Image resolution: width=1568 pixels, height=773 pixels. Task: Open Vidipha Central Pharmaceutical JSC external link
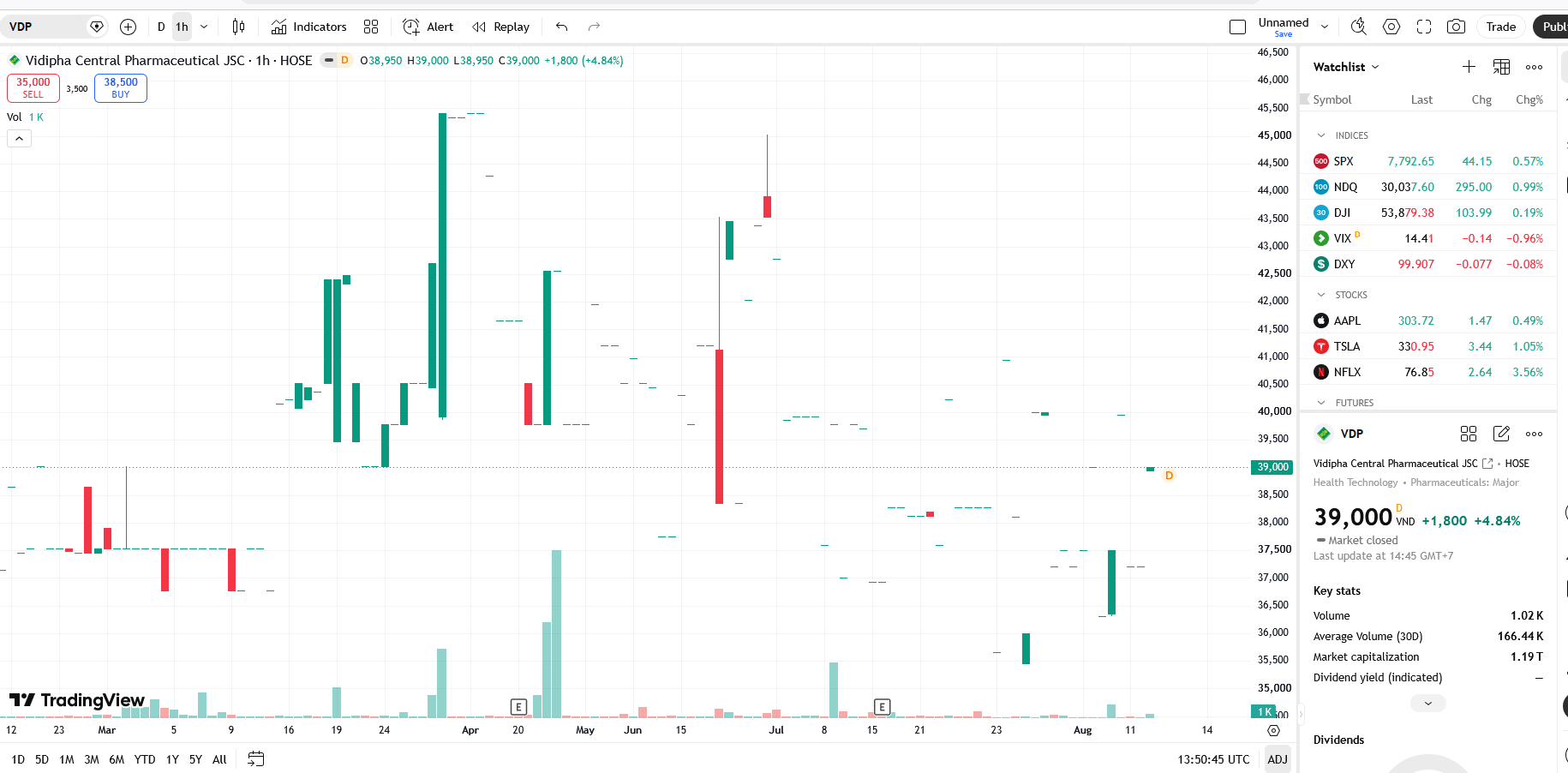1487,464
